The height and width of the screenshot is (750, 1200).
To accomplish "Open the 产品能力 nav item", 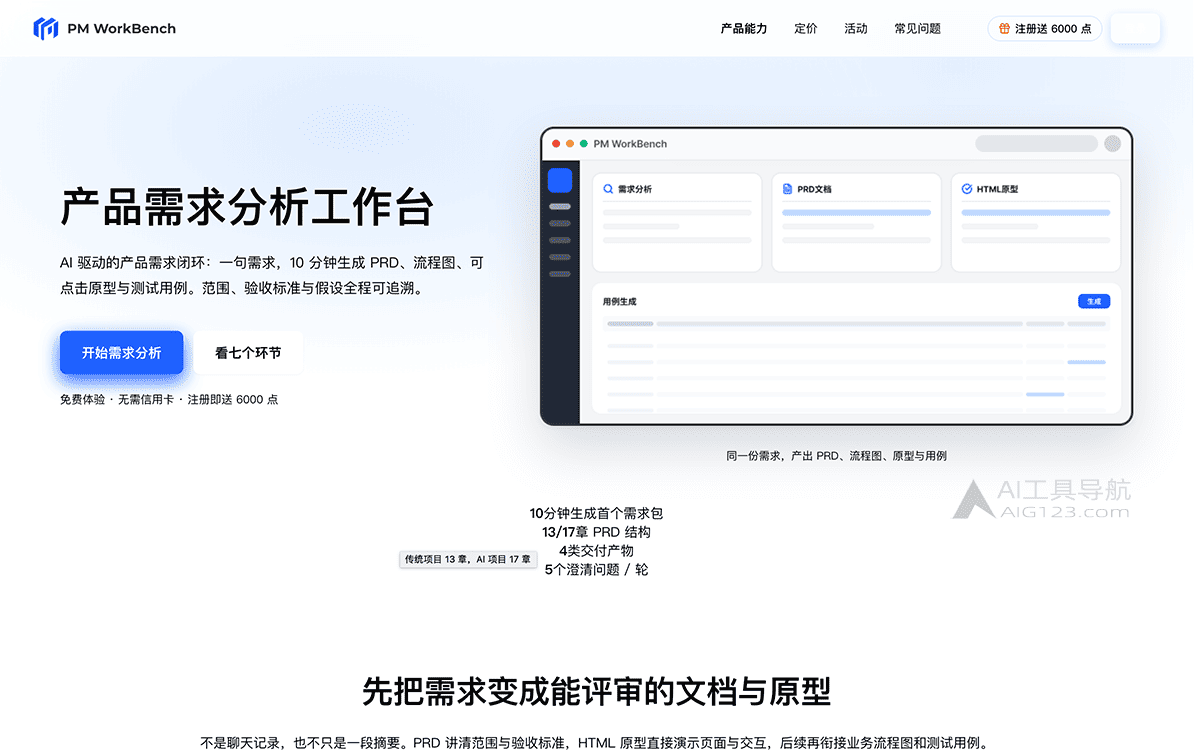I will (x=744, y=29).
